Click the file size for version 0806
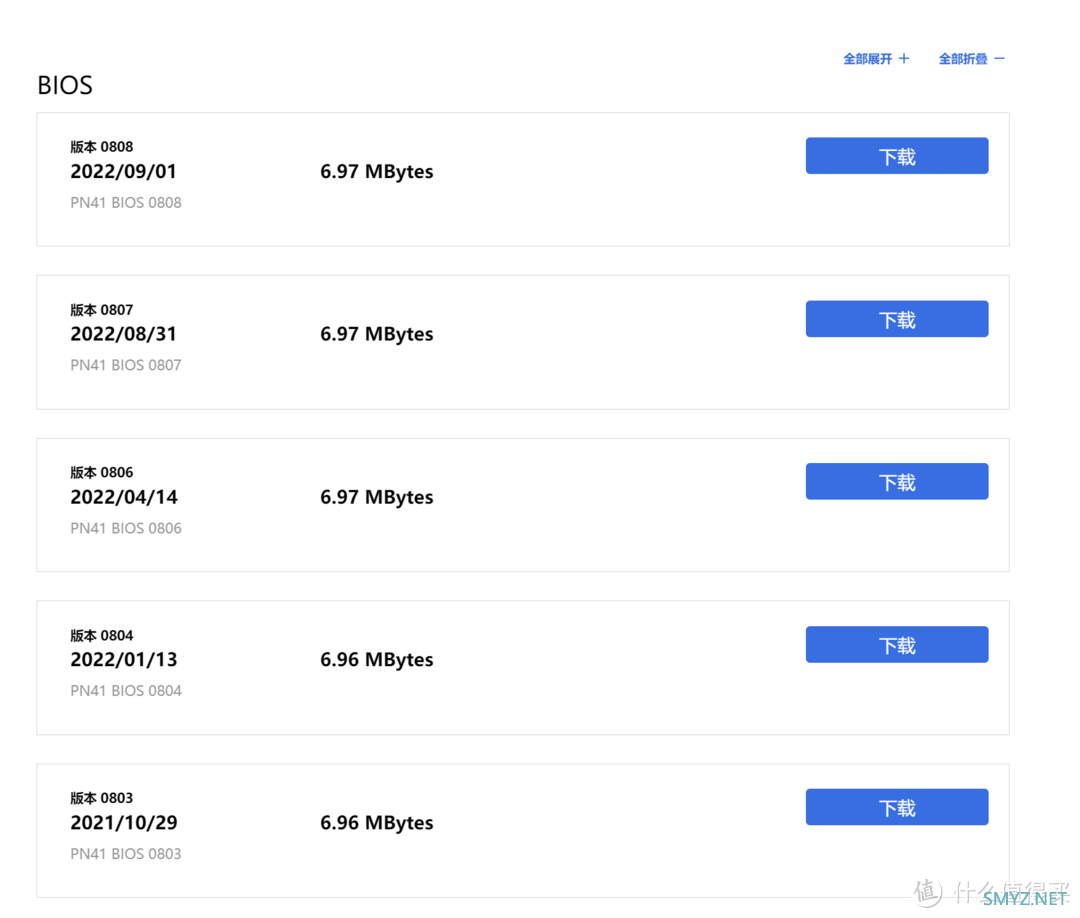Viewport: 1080px width, 918px height. coord(377,497)
